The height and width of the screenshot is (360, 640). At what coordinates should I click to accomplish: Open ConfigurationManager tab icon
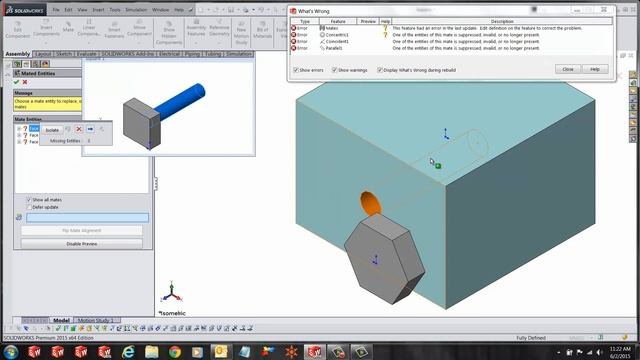36,64
